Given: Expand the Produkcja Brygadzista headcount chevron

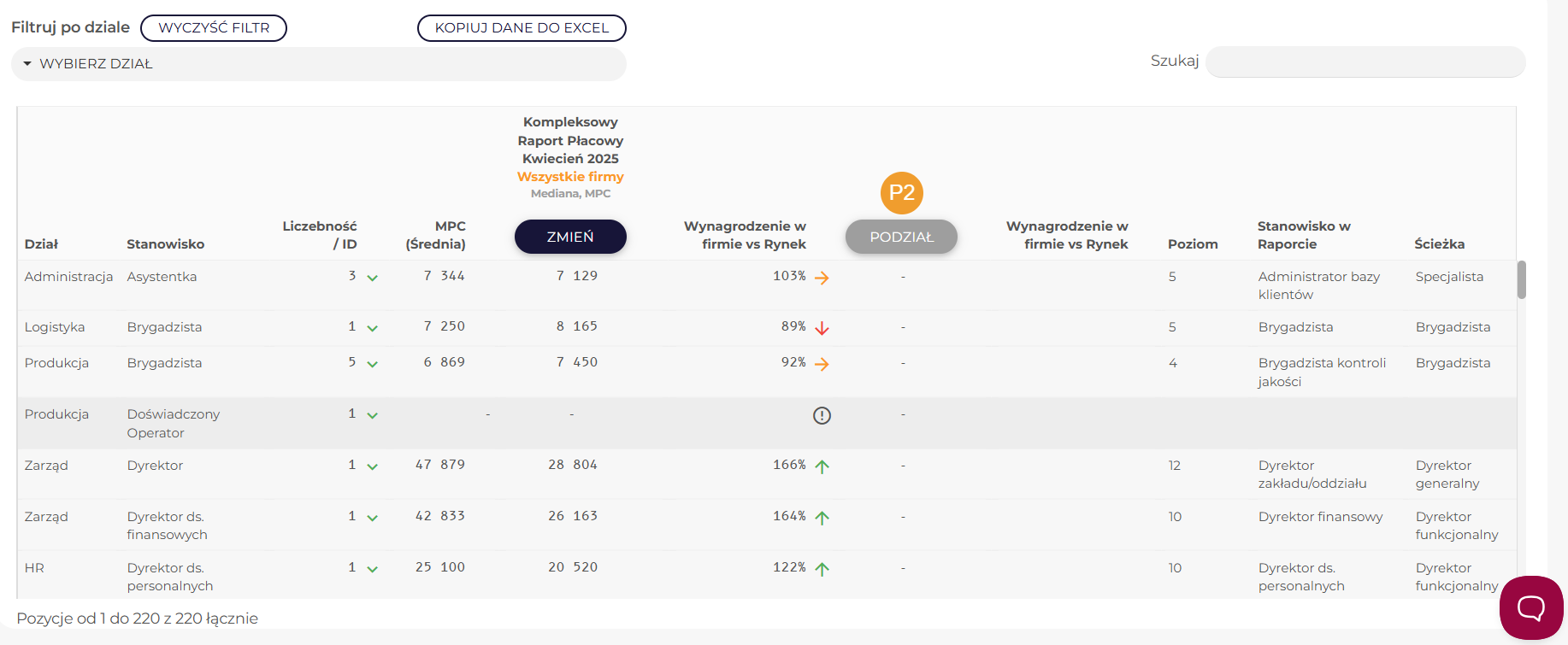Looking at the screenshot, I should [372, 364].
